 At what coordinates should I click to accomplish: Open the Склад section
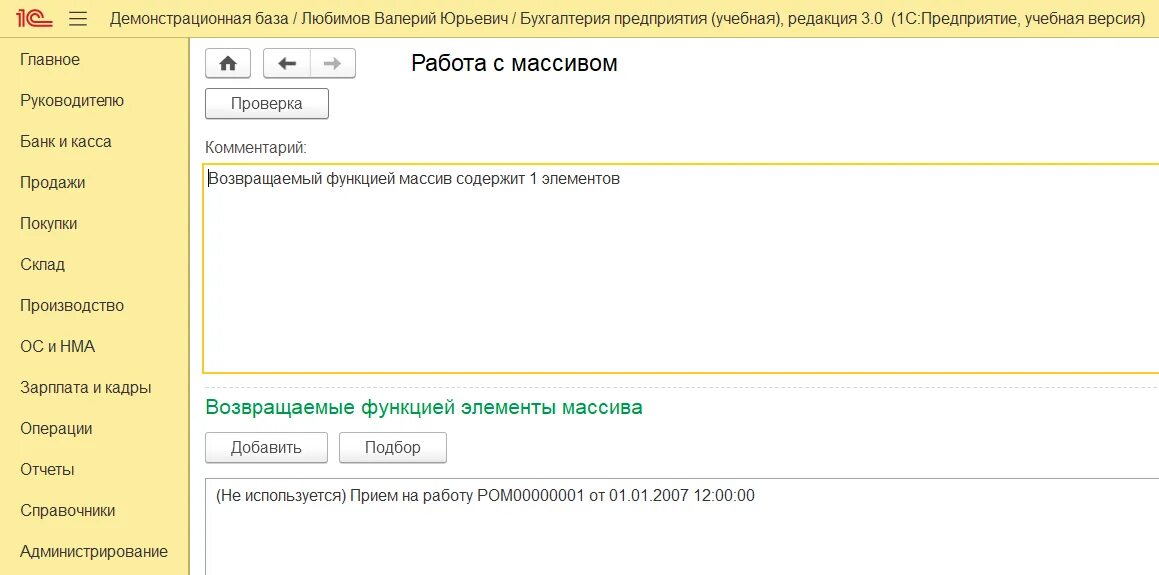pos(42,264)
